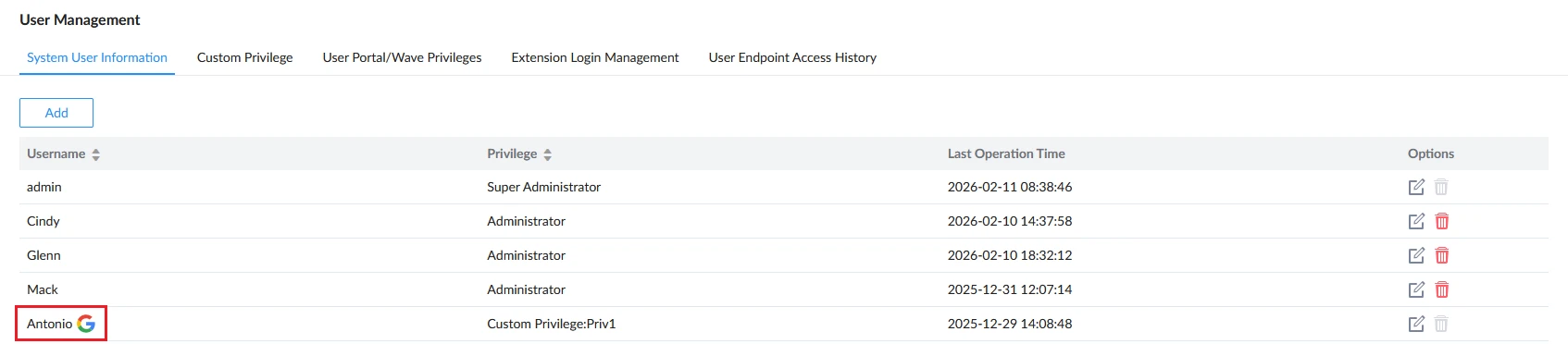Image resolution: width=1568 pixels, height=344 pixels.
Task: Select the Cindy username cell
Action: [44, 221]
